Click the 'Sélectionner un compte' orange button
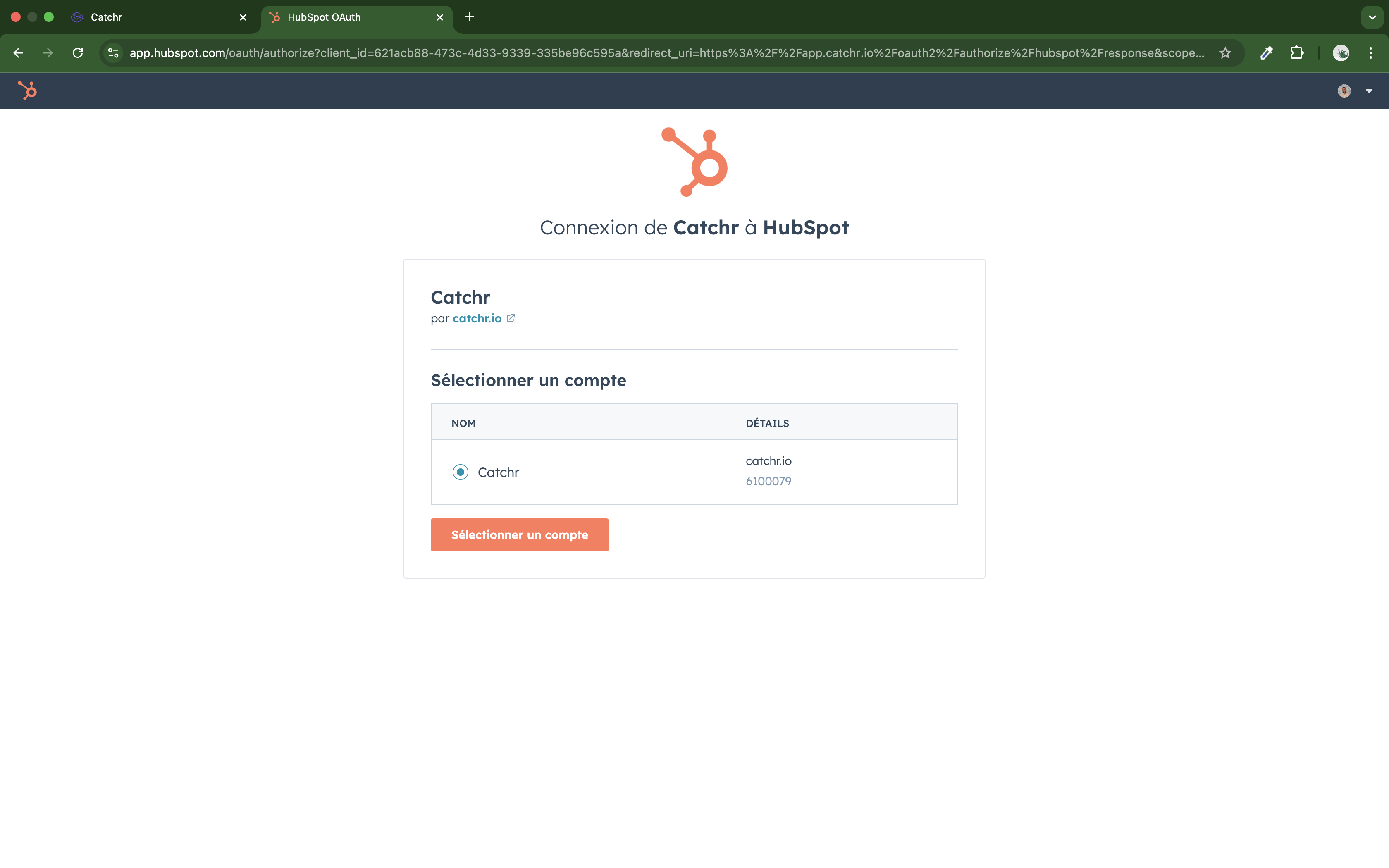Viewport: 1389px width, 868px height. pos(520,534)
